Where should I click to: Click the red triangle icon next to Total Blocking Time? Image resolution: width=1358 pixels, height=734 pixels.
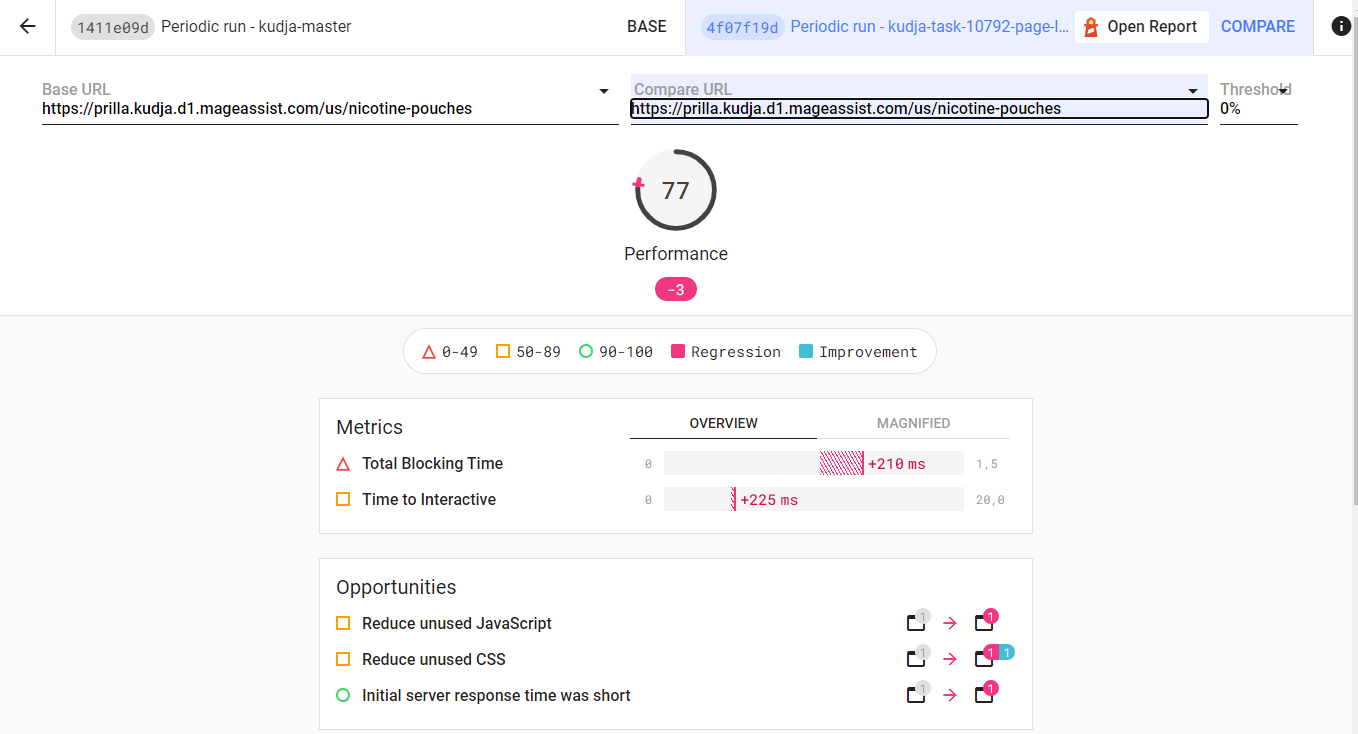point(343,464)
